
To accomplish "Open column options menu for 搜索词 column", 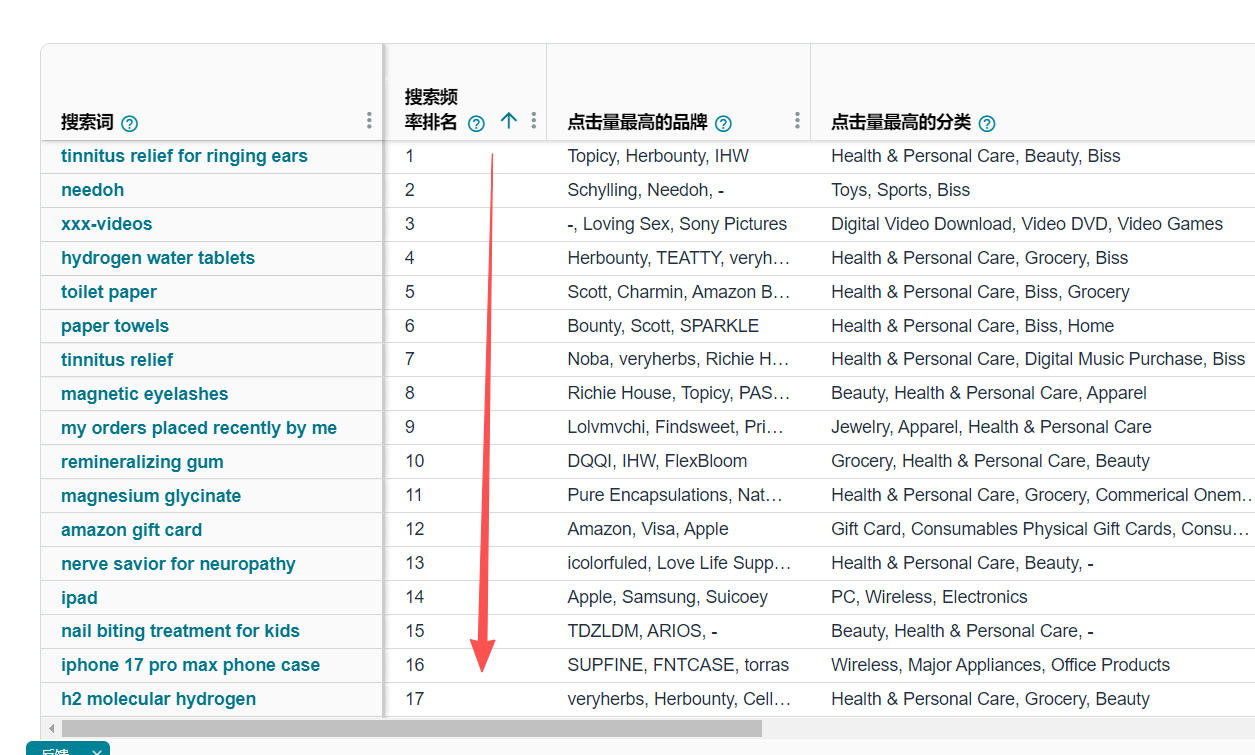I will (x=369, y=121).
